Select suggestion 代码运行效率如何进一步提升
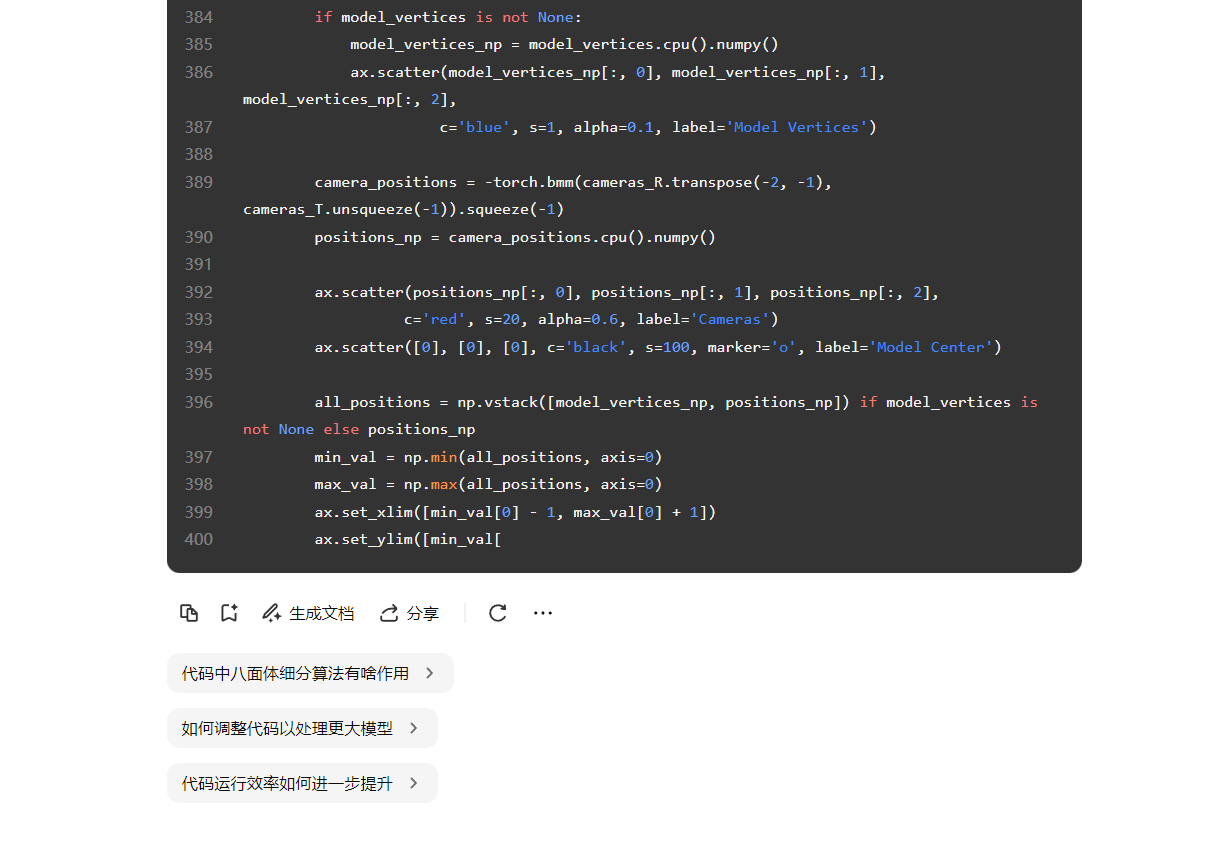 pyautogui.click(x=302, y=783)
